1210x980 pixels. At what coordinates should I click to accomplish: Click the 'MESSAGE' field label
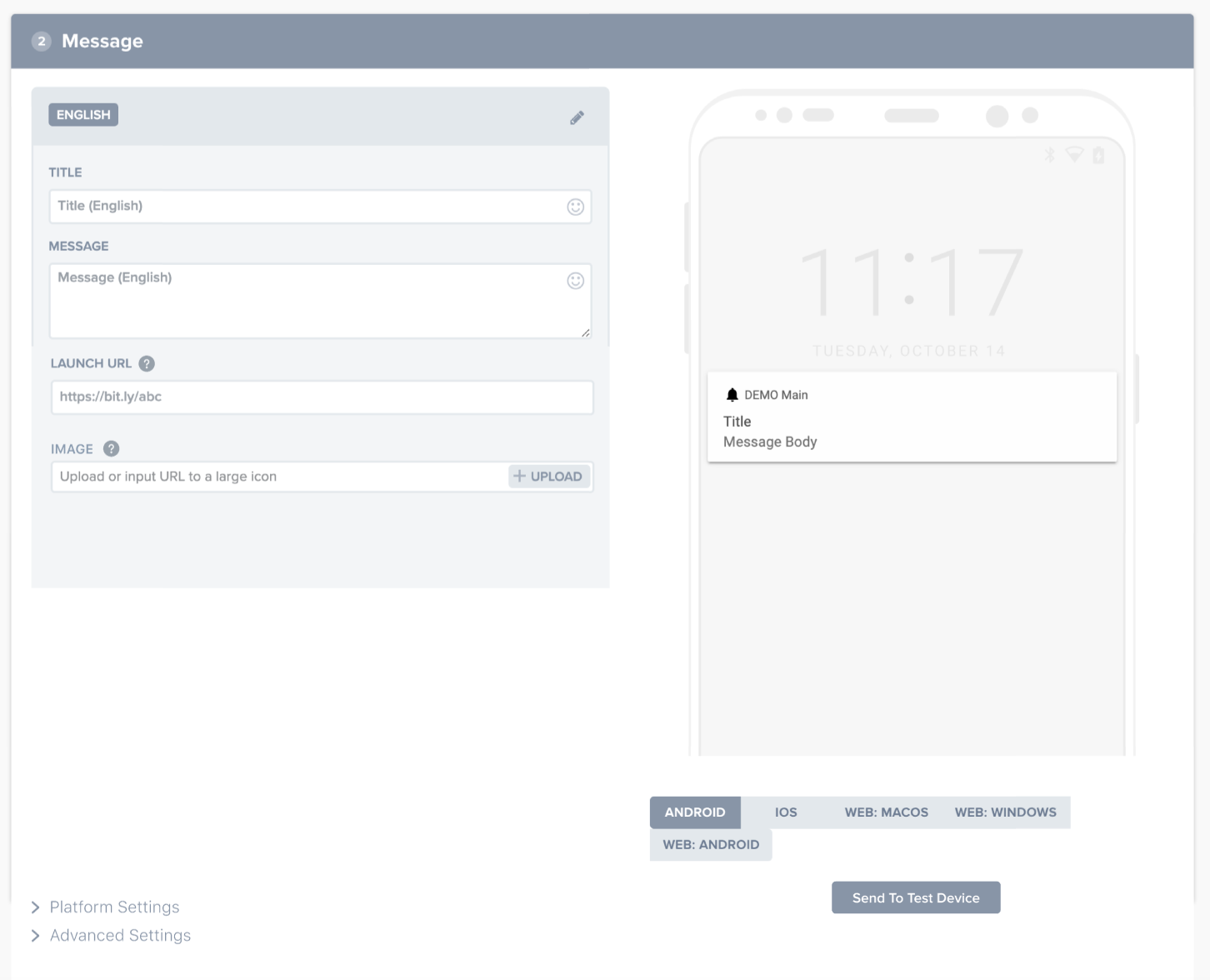pyautogui.click(x=78, y=246)
